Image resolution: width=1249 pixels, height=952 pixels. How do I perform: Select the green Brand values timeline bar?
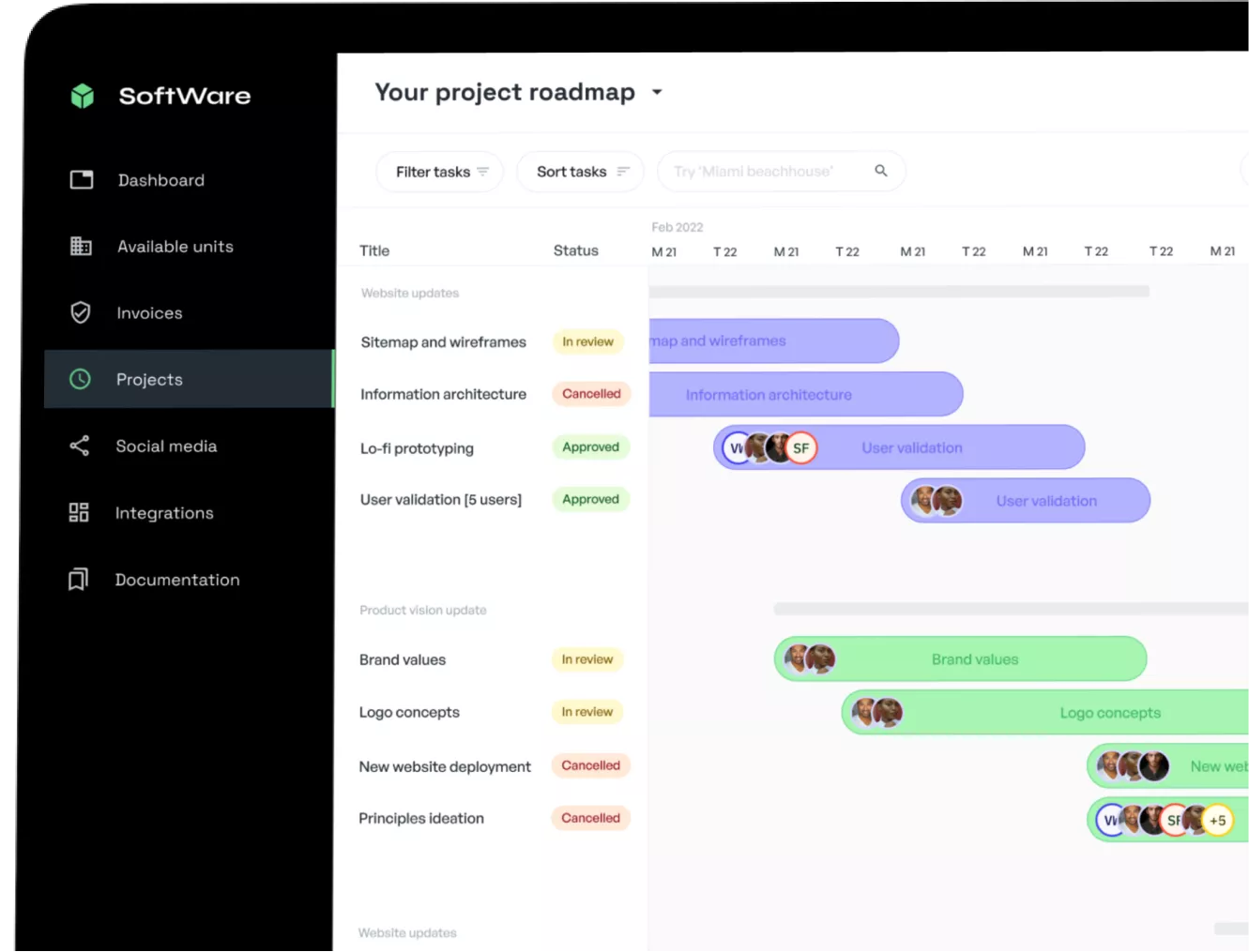click(x=960, y=659)
